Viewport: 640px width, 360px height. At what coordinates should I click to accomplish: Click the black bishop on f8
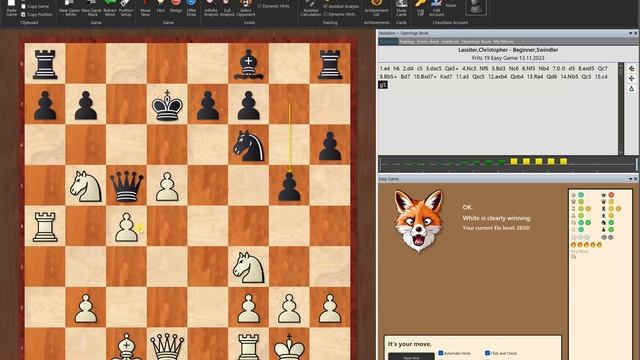point(249,64)
